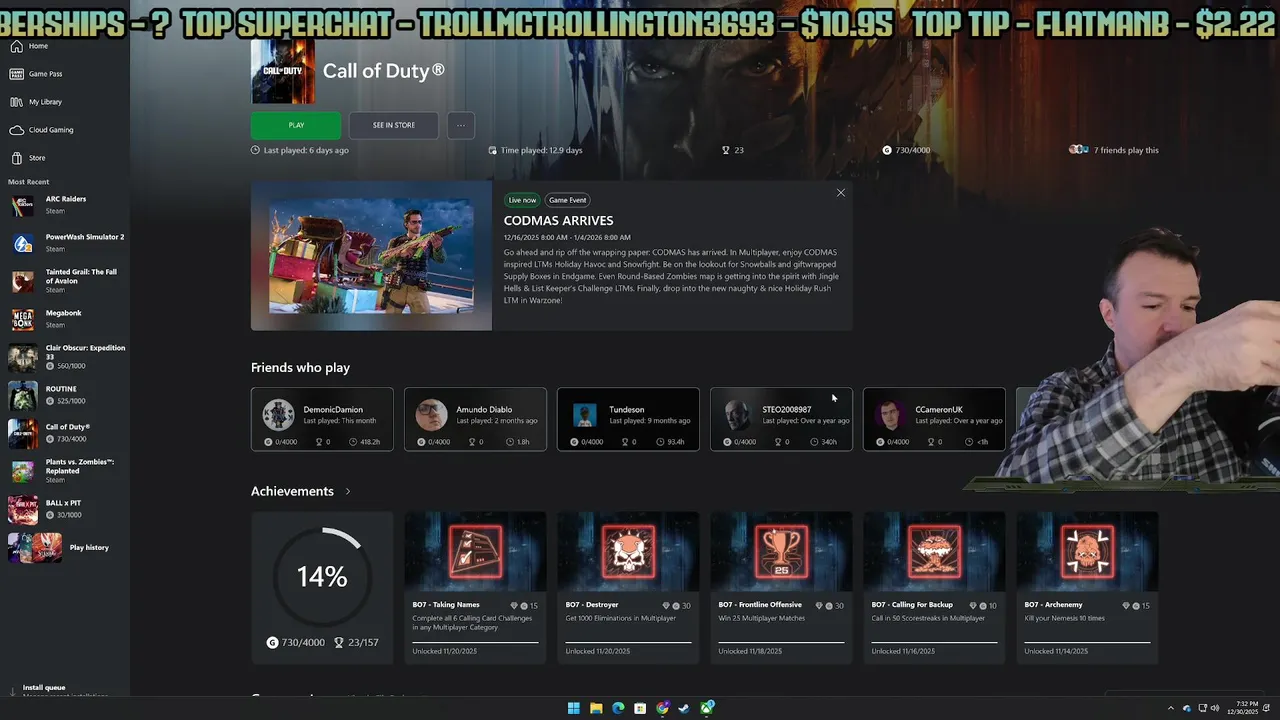Open BO7 - Destroyer achievement
1280x720 pixels.
coord(628,588)
